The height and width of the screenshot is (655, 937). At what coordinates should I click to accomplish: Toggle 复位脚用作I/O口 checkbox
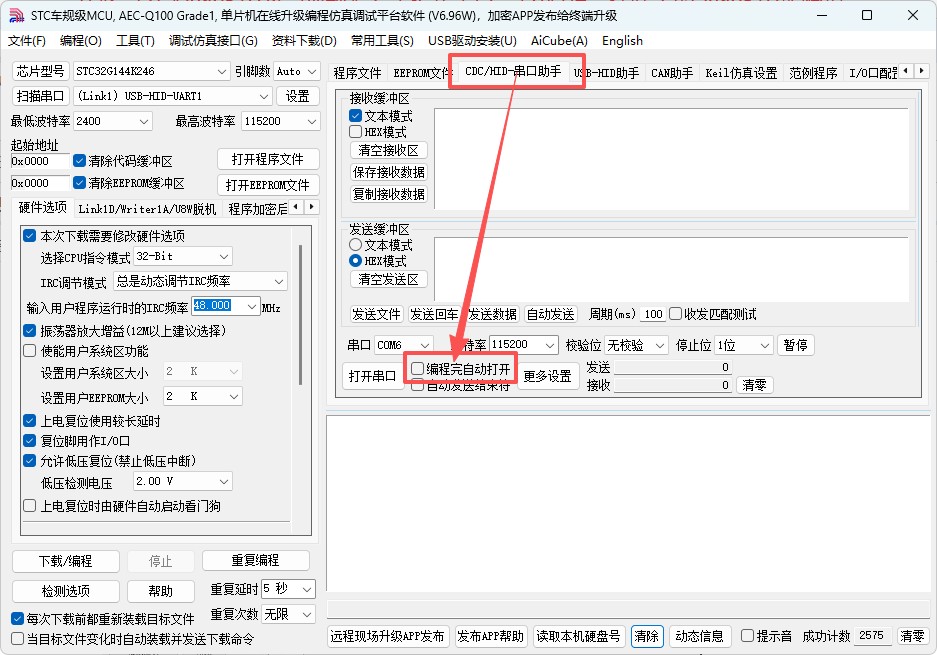29,441
